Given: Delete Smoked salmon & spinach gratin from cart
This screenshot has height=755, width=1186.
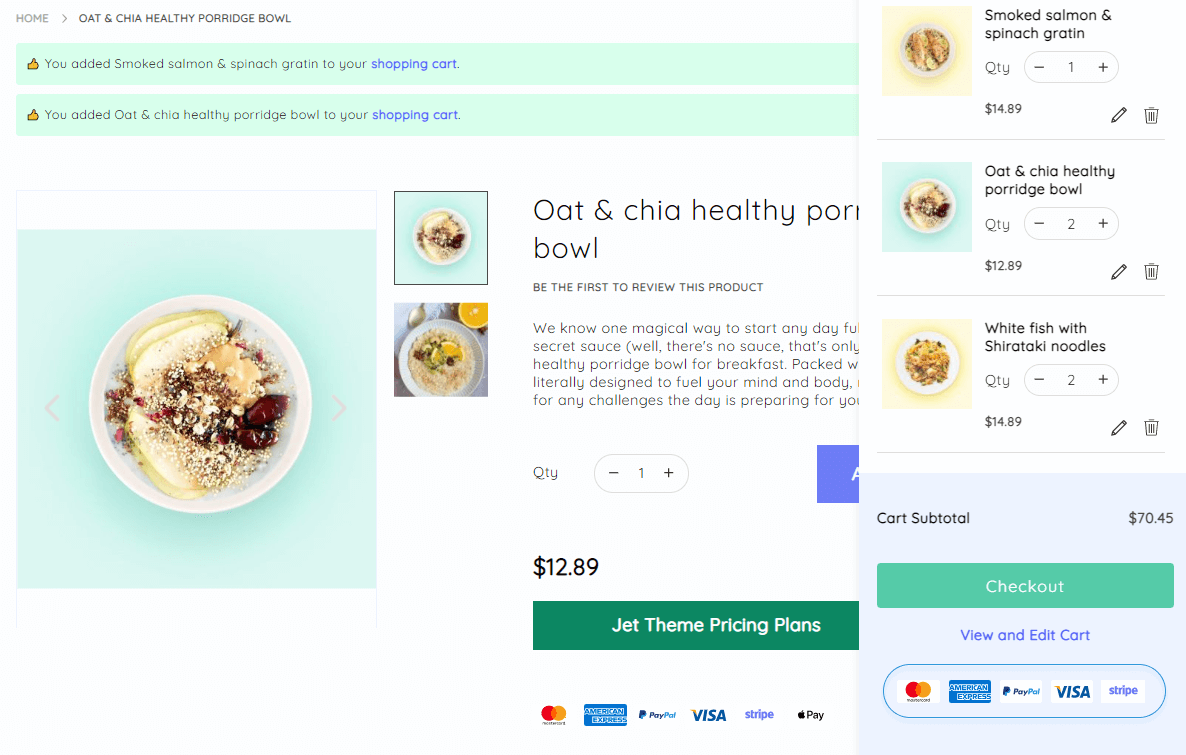Looking at the screenshot, I should 1151,115.
